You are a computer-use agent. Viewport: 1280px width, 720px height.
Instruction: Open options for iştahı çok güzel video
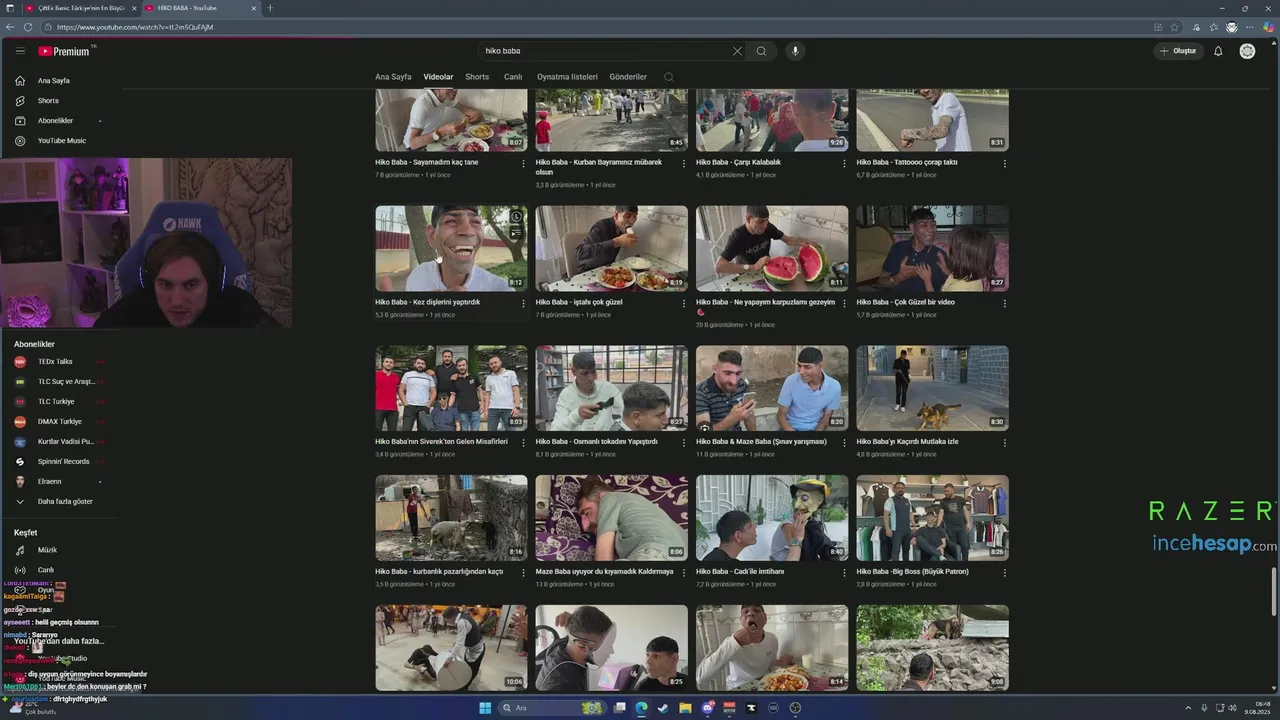coord(683,303)
